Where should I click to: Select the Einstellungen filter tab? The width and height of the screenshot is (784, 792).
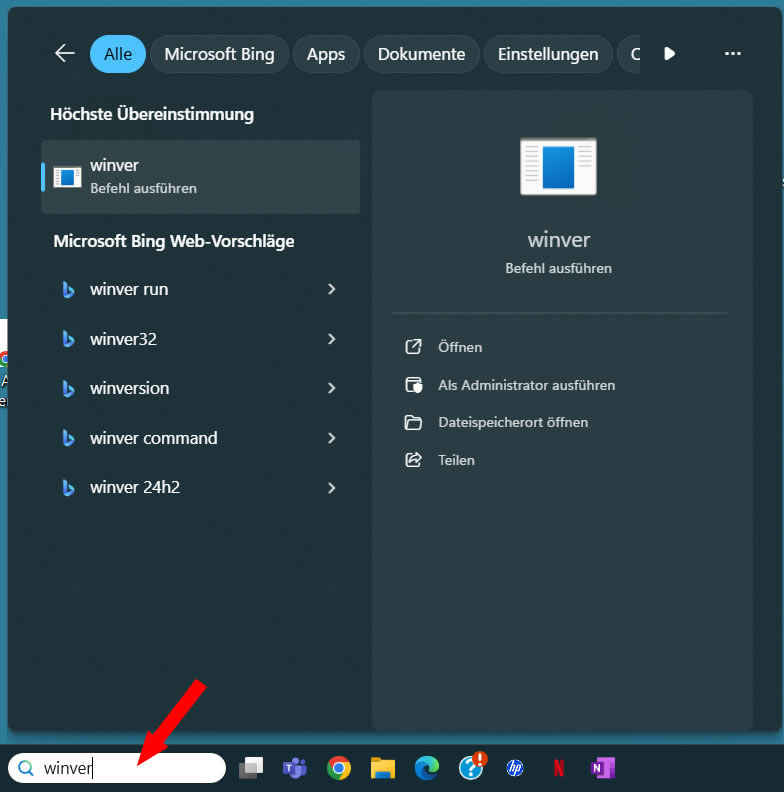548,54
